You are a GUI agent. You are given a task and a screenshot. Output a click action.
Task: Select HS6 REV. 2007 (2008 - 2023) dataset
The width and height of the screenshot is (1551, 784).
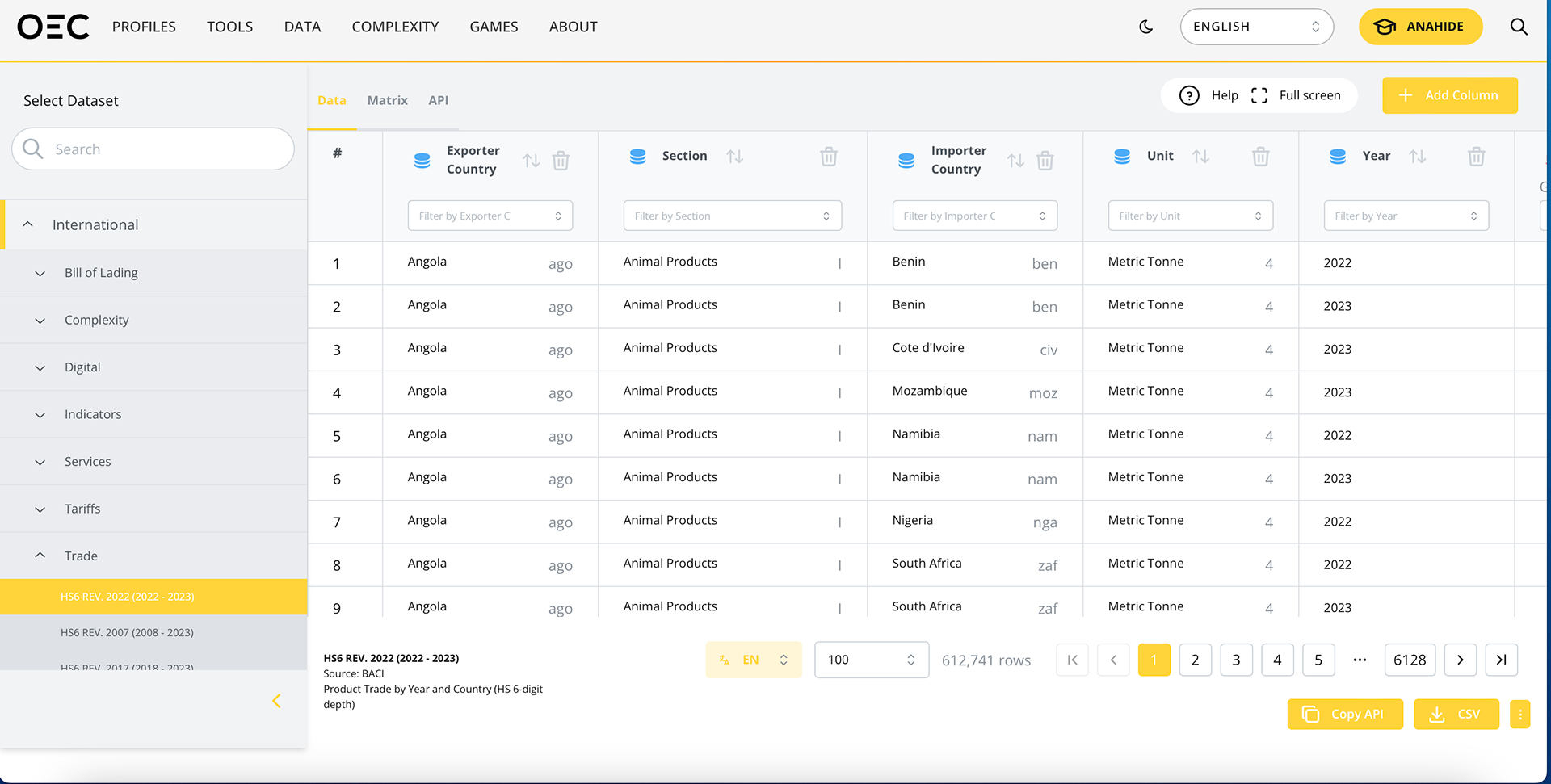pos(153,632)
